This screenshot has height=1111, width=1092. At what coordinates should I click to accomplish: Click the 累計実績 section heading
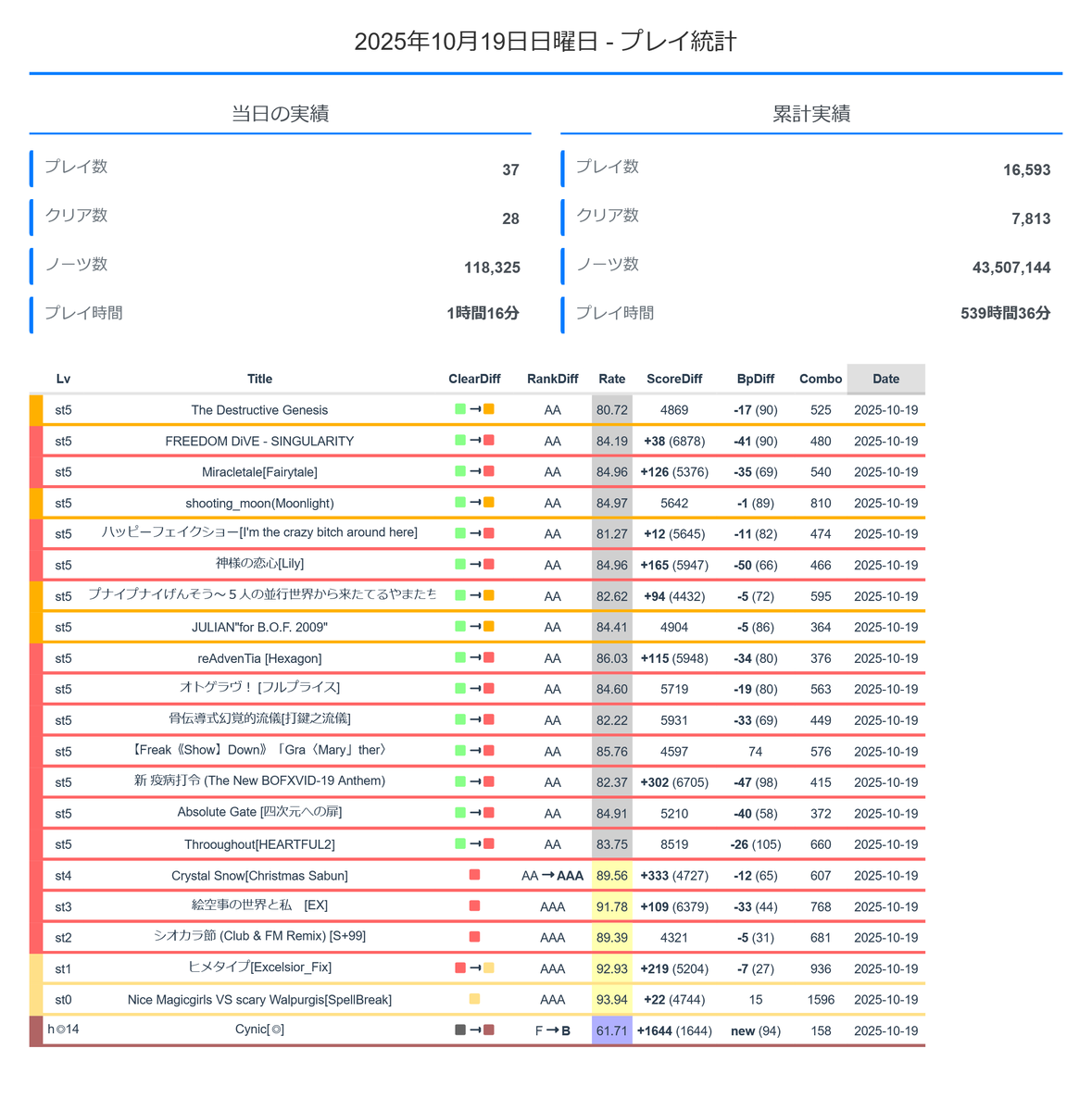pos(811,114)
